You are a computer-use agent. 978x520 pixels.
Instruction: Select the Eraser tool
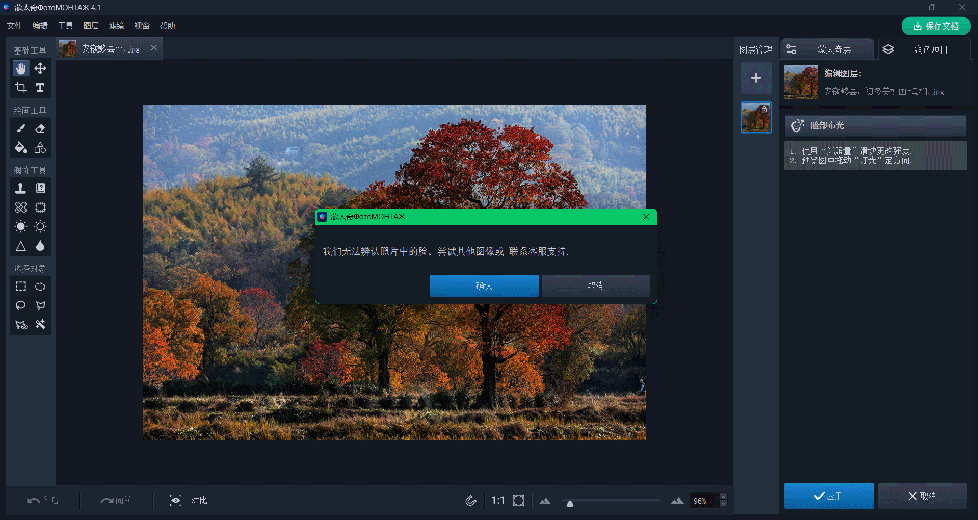click(40, 128)
